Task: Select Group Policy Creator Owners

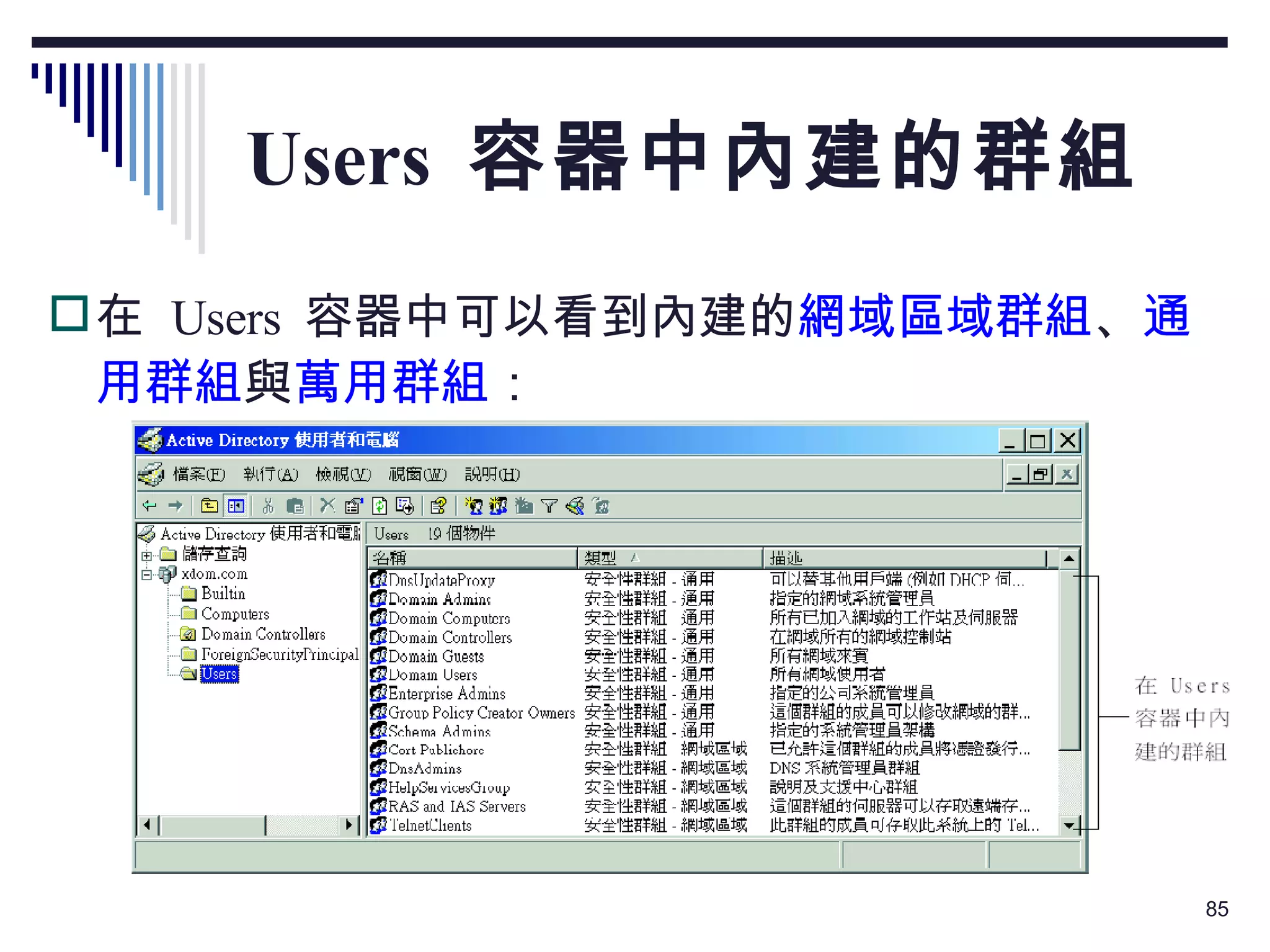Action: coord(473,713)
